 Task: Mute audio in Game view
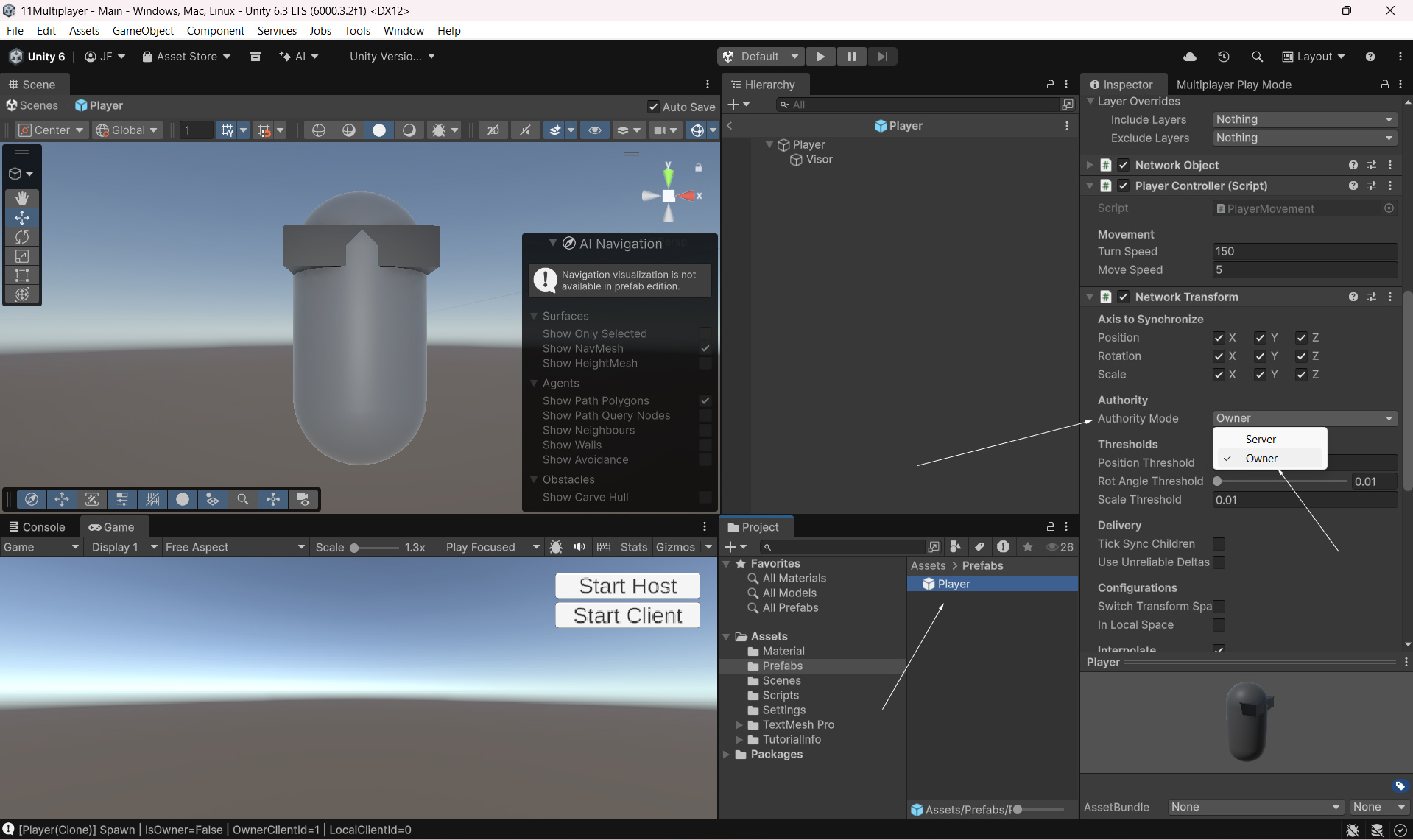click(x=579, y=547)
